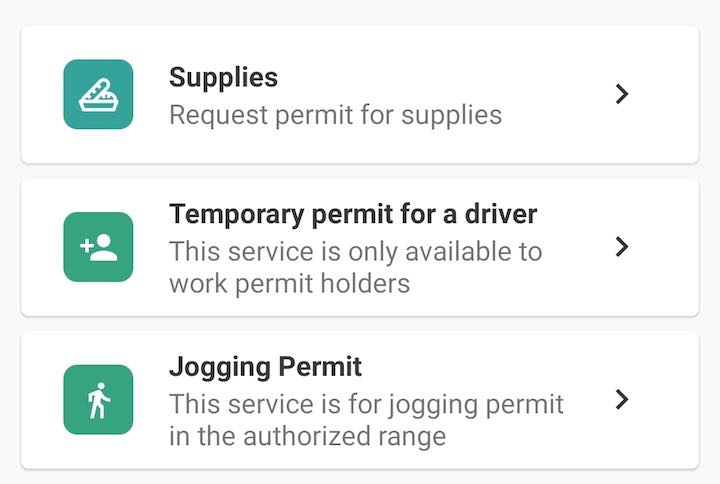Click the Supplies basket icon
Image resolution: width=720 pixels, height=484 pixels.
pos(98,94)
